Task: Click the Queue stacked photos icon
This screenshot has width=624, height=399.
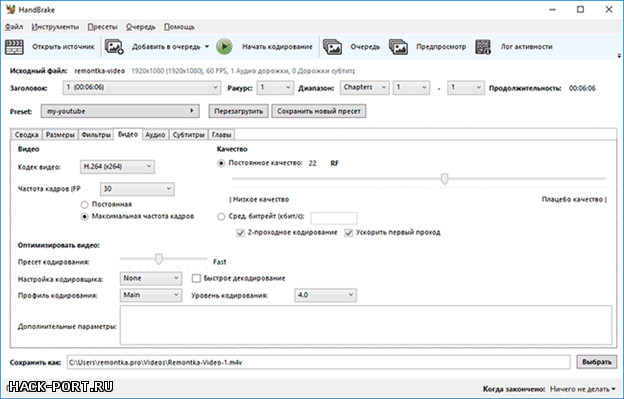Action: click(x=332, y=47)
